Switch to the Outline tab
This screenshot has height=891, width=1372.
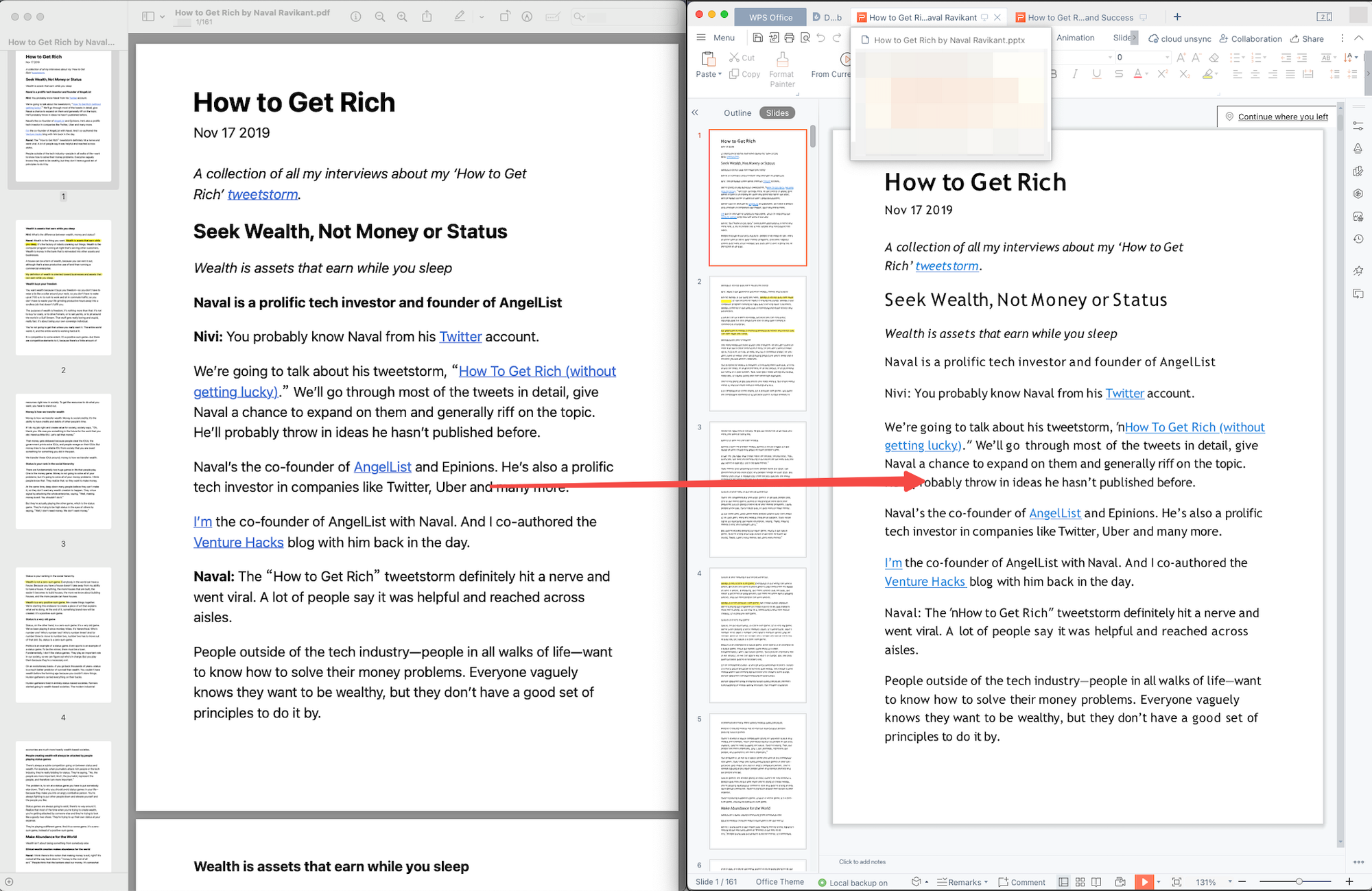pyautogui.click(x=737, y=113)
